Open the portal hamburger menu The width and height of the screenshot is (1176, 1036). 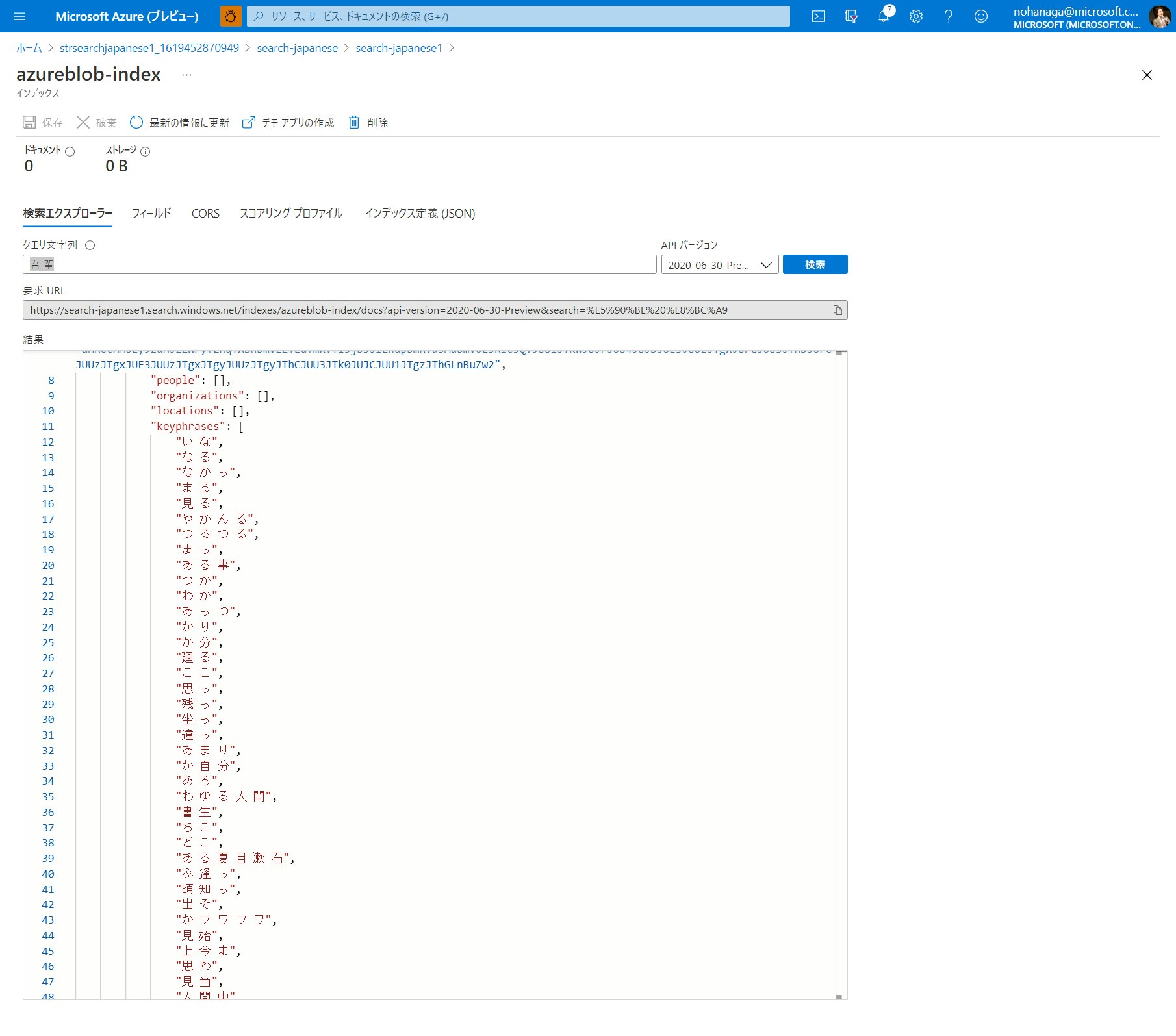click(x=19, y=16)
